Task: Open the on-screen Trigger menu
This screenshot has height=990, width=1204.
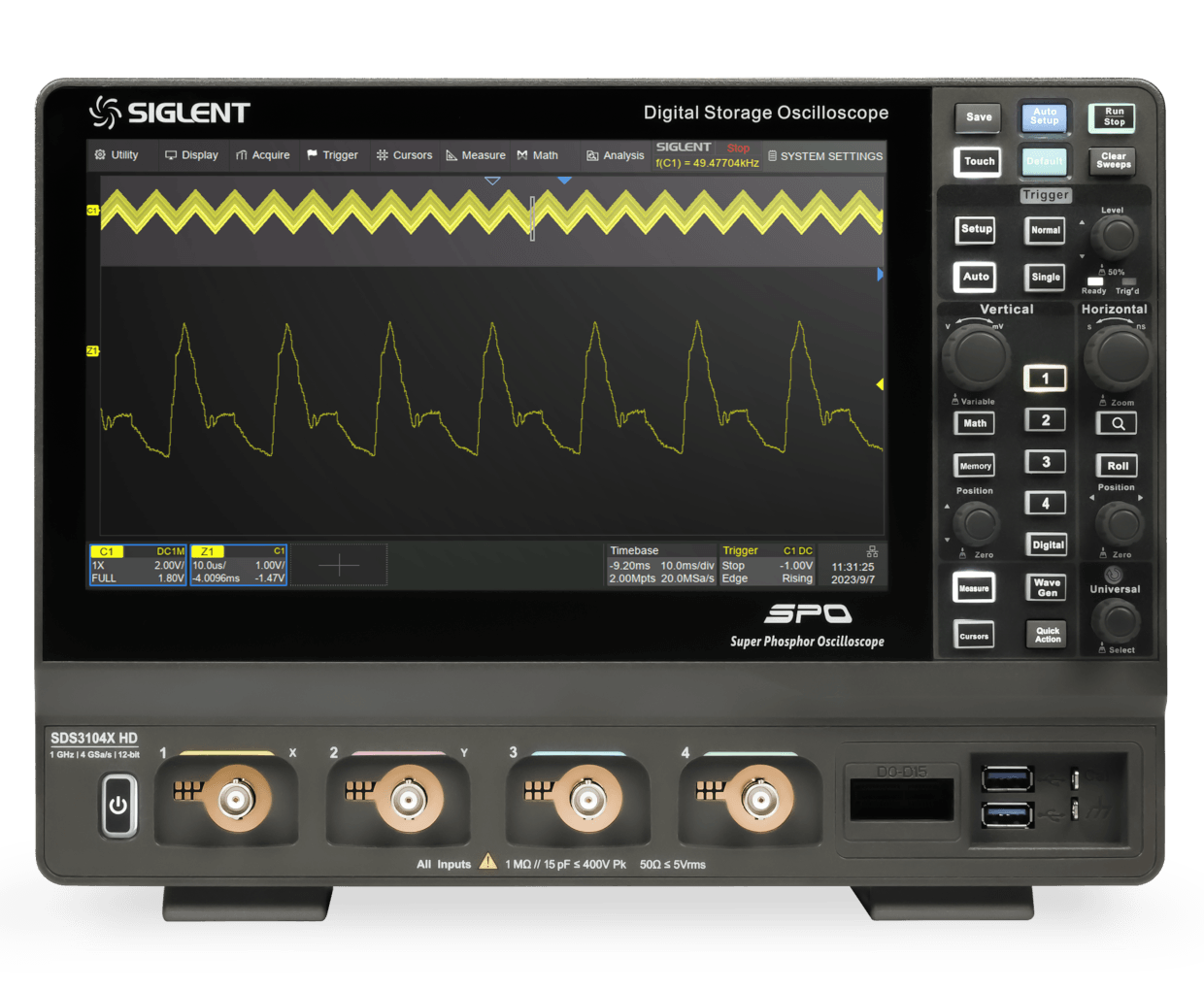Action: point(332,155)
